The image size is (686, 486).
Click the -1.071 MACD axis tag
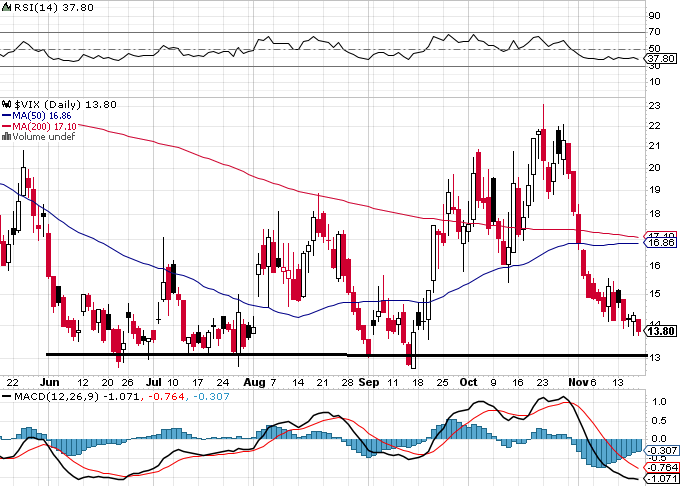pos(663,479)
